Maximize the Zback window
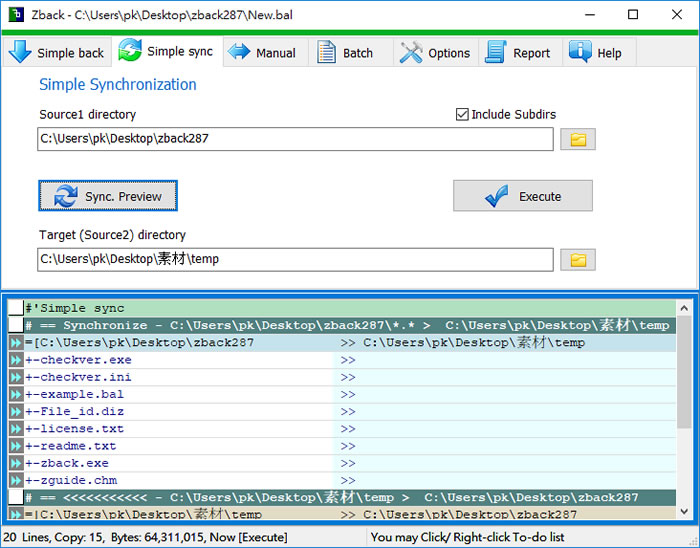700x548 pixels. point(633,15)
